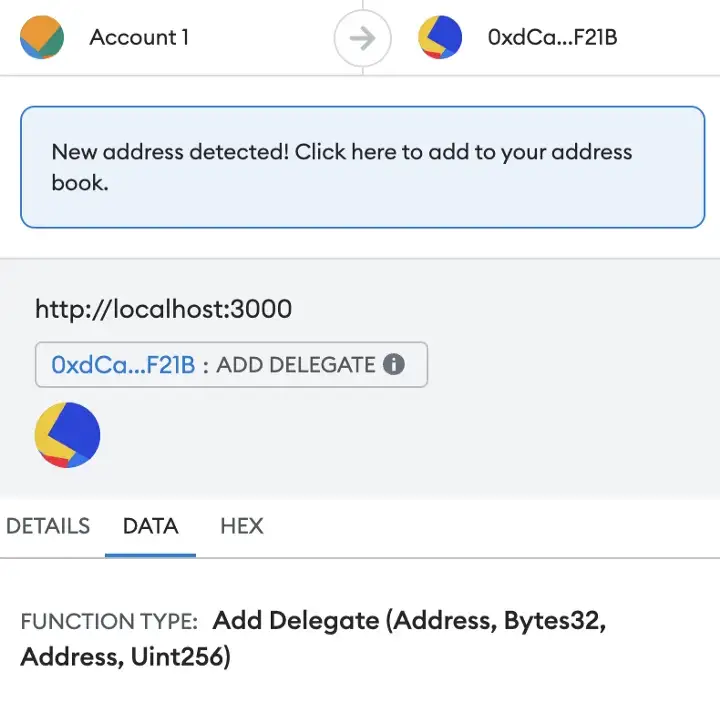Click the large contract identicon

[68, 435]
